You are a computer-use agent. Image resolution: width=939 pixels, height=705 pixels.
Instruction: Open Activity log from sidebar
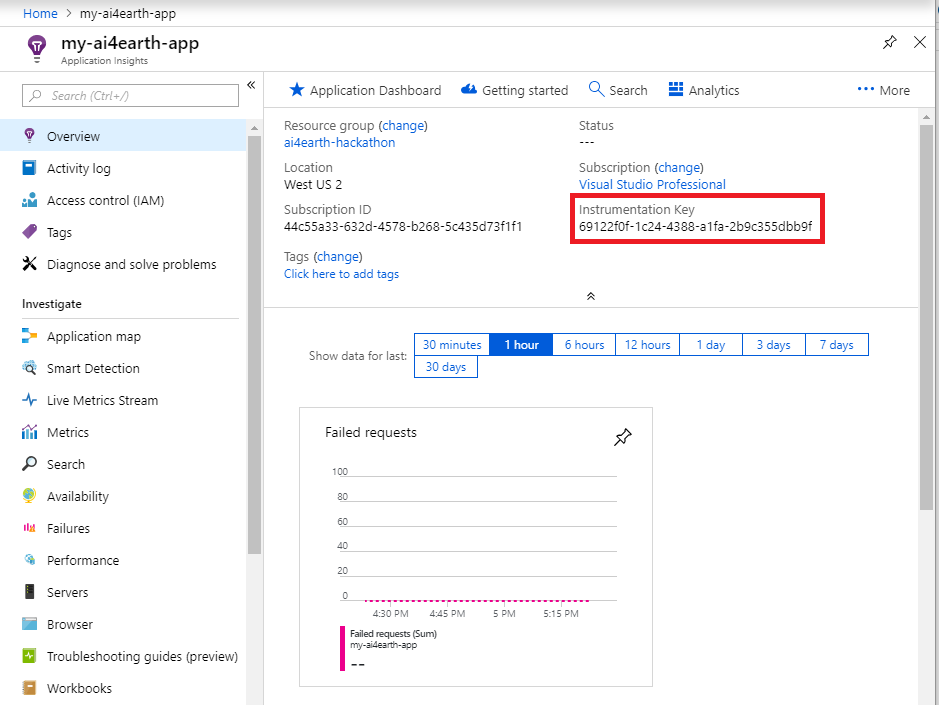pyautogui.click(x=123, y=168)
